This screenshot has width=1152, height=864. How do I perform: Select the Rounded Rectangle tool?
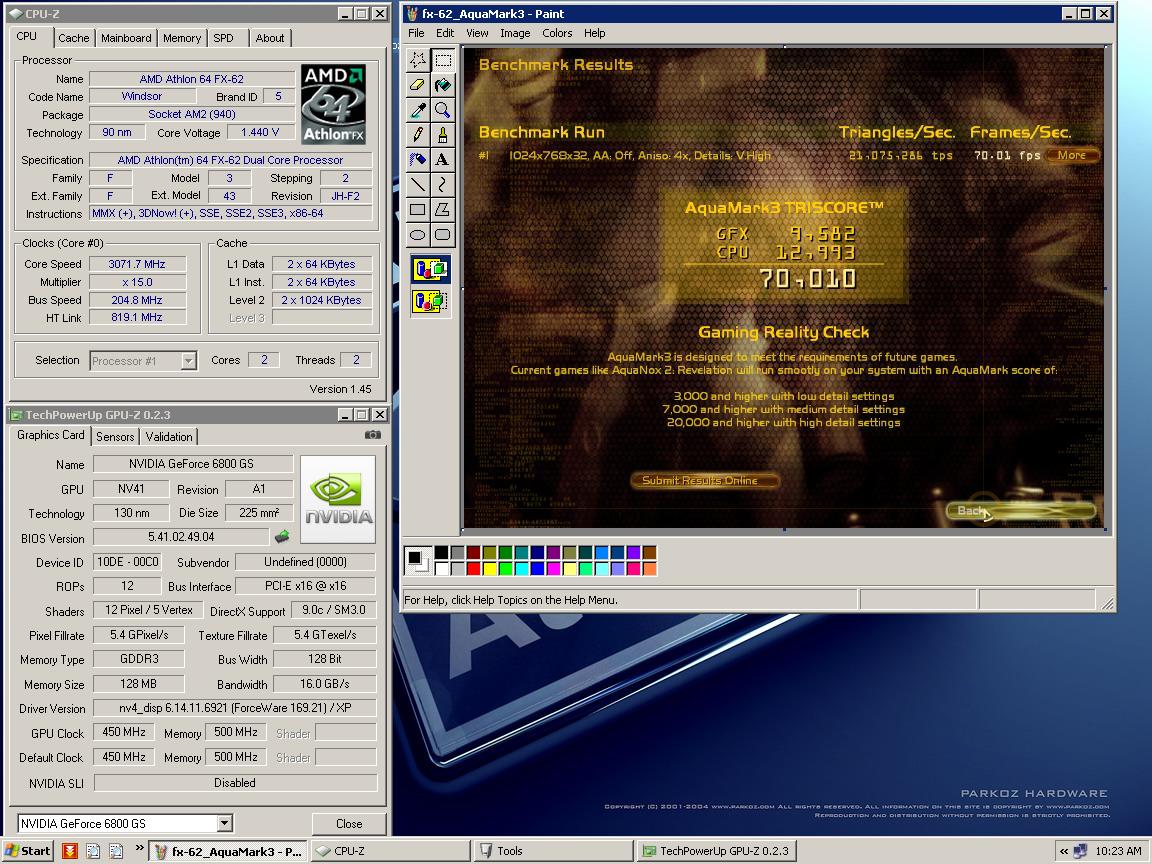click(x=442, y=234)
